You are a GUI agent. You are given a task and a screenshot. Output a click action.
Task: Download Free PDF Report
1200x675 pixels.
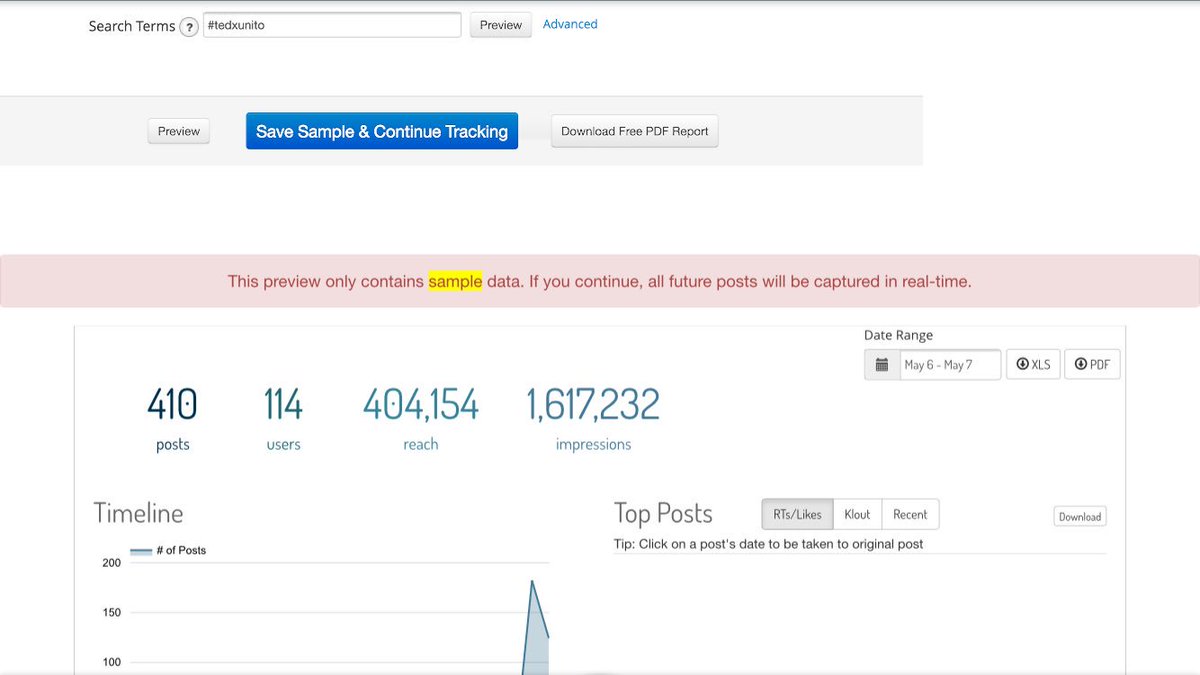click(x=635, y=131)
